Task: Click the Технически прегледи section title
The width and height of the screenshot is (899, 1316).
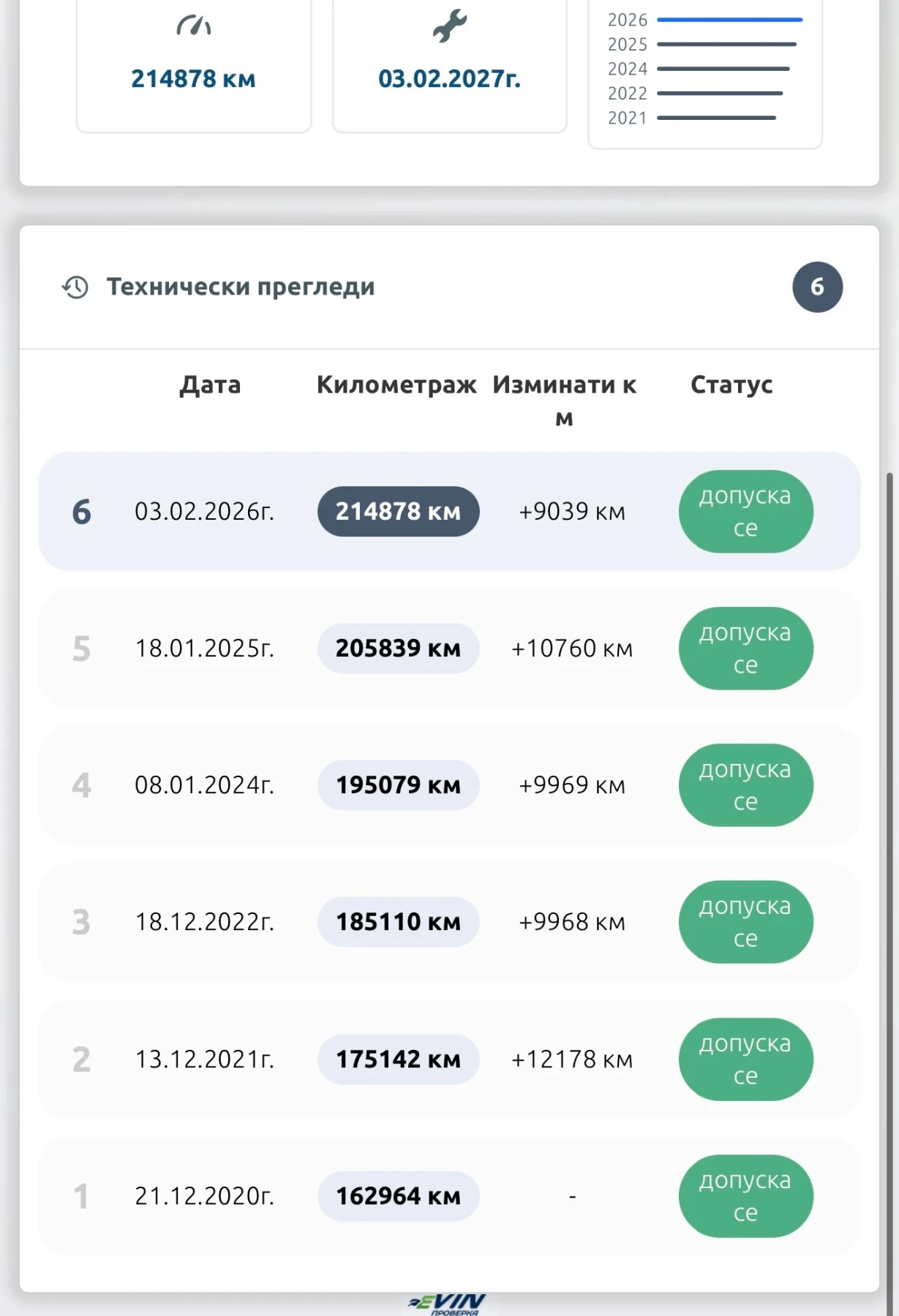Action: 241,287
